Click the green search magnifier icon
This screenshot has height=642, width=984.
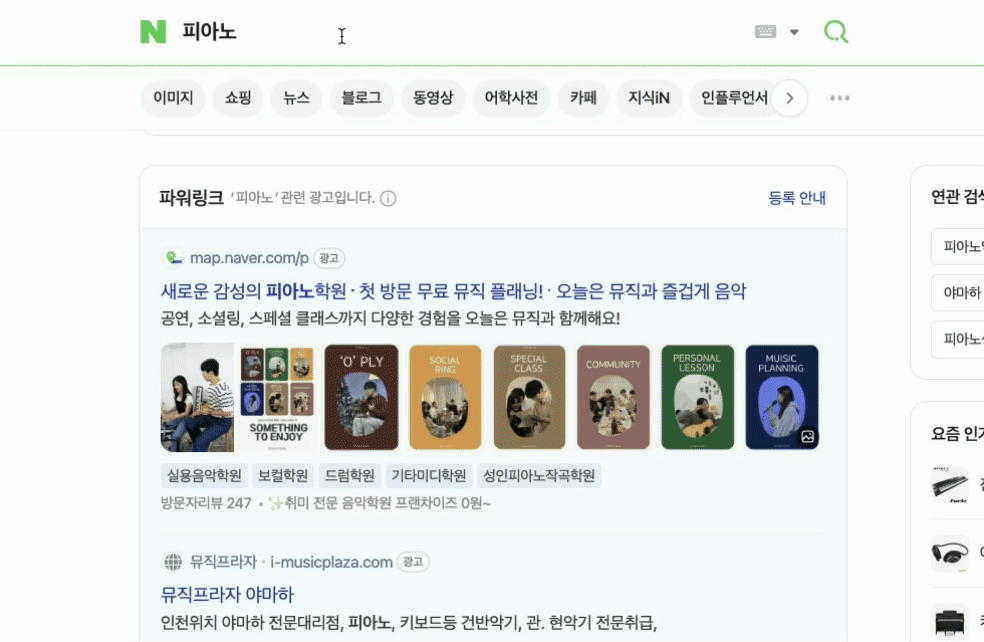coord(835,31)
